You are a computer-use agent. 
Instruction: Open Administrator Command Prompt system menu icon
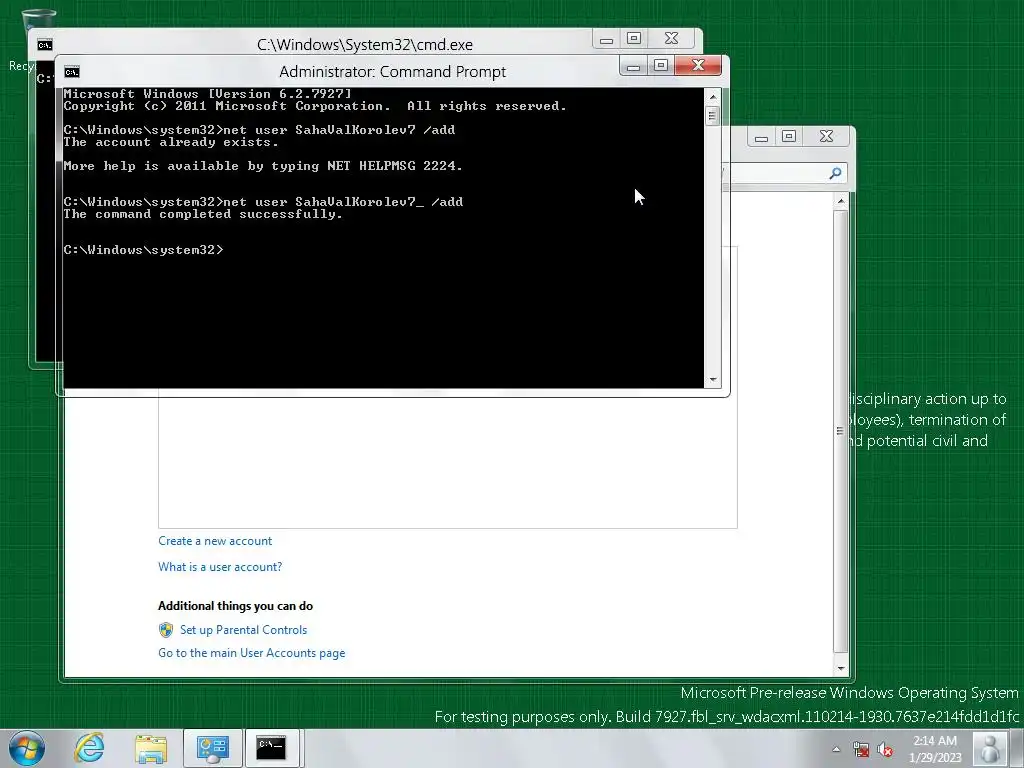pyautogui.click(x=72, y=72)
